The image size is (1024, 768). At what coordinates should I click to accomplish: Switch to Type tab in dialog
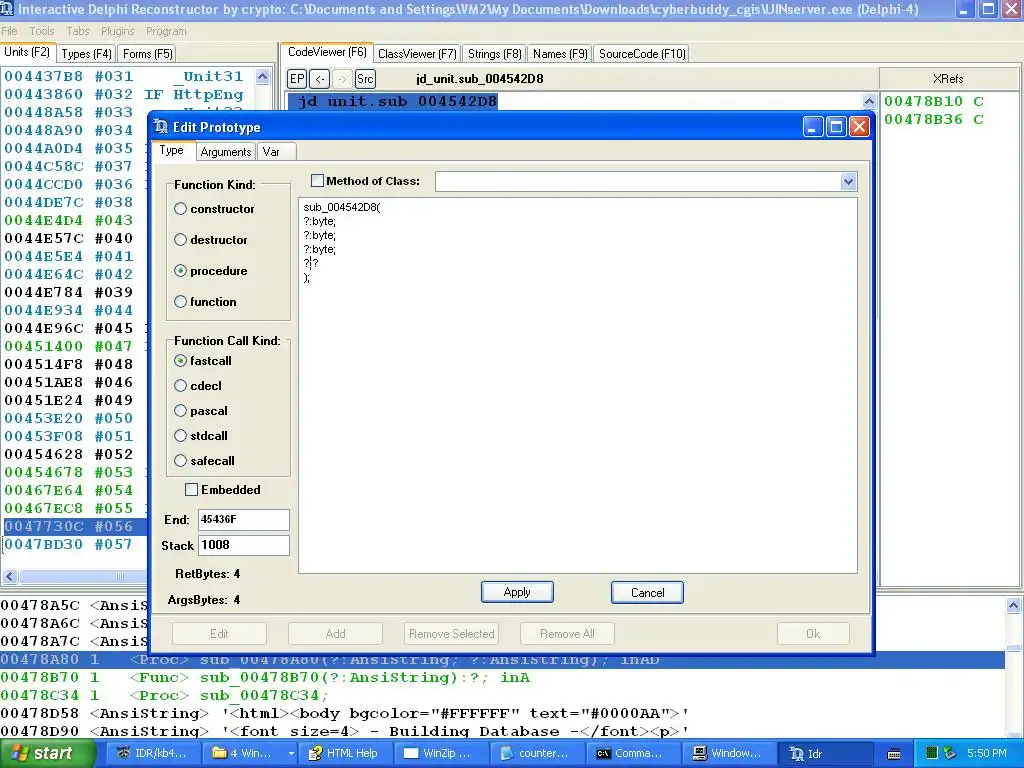pyautogui.click(x=172, y=150)
